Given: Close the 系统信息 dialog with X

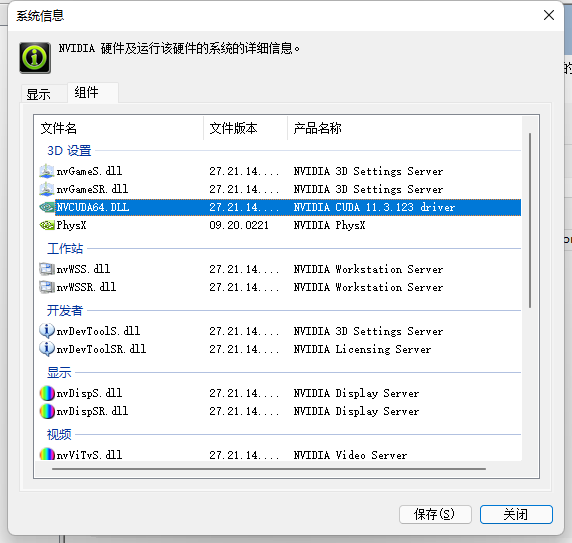Looking at the screenshot, I should click(549, 15).
